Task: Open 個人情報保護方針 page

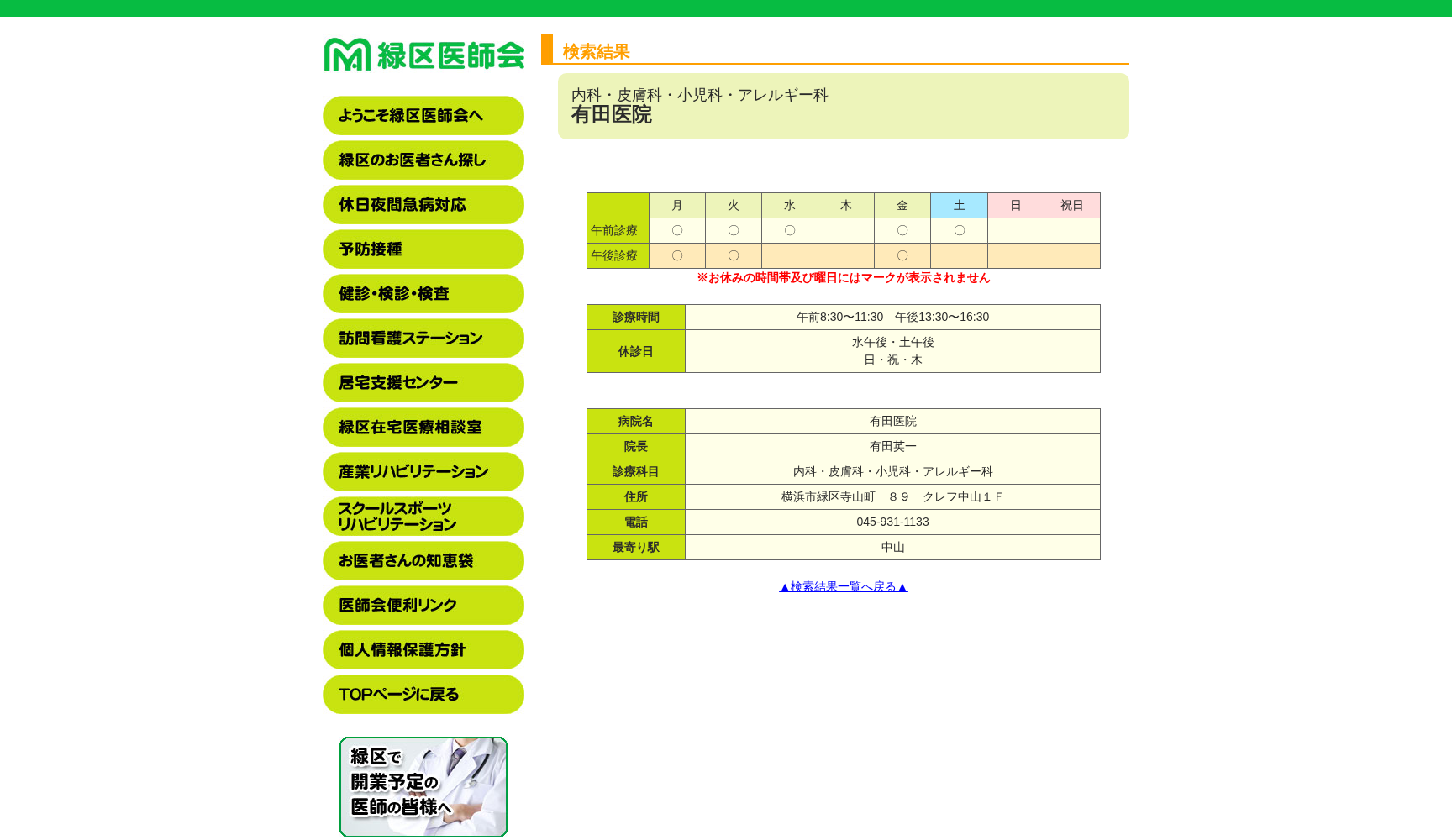Action: (x=423, y=650)
